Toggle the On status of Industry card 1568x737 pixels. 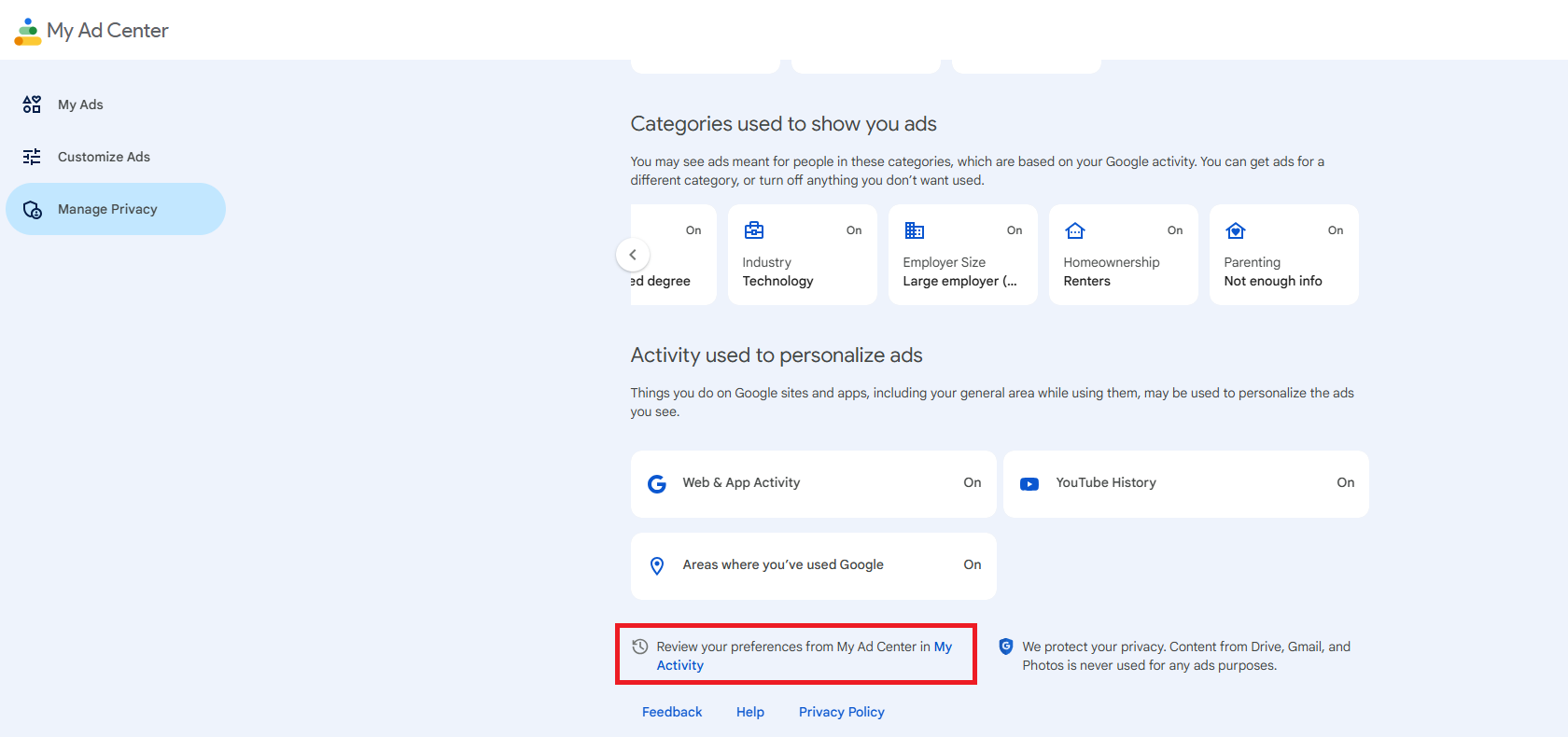point(854,230)
